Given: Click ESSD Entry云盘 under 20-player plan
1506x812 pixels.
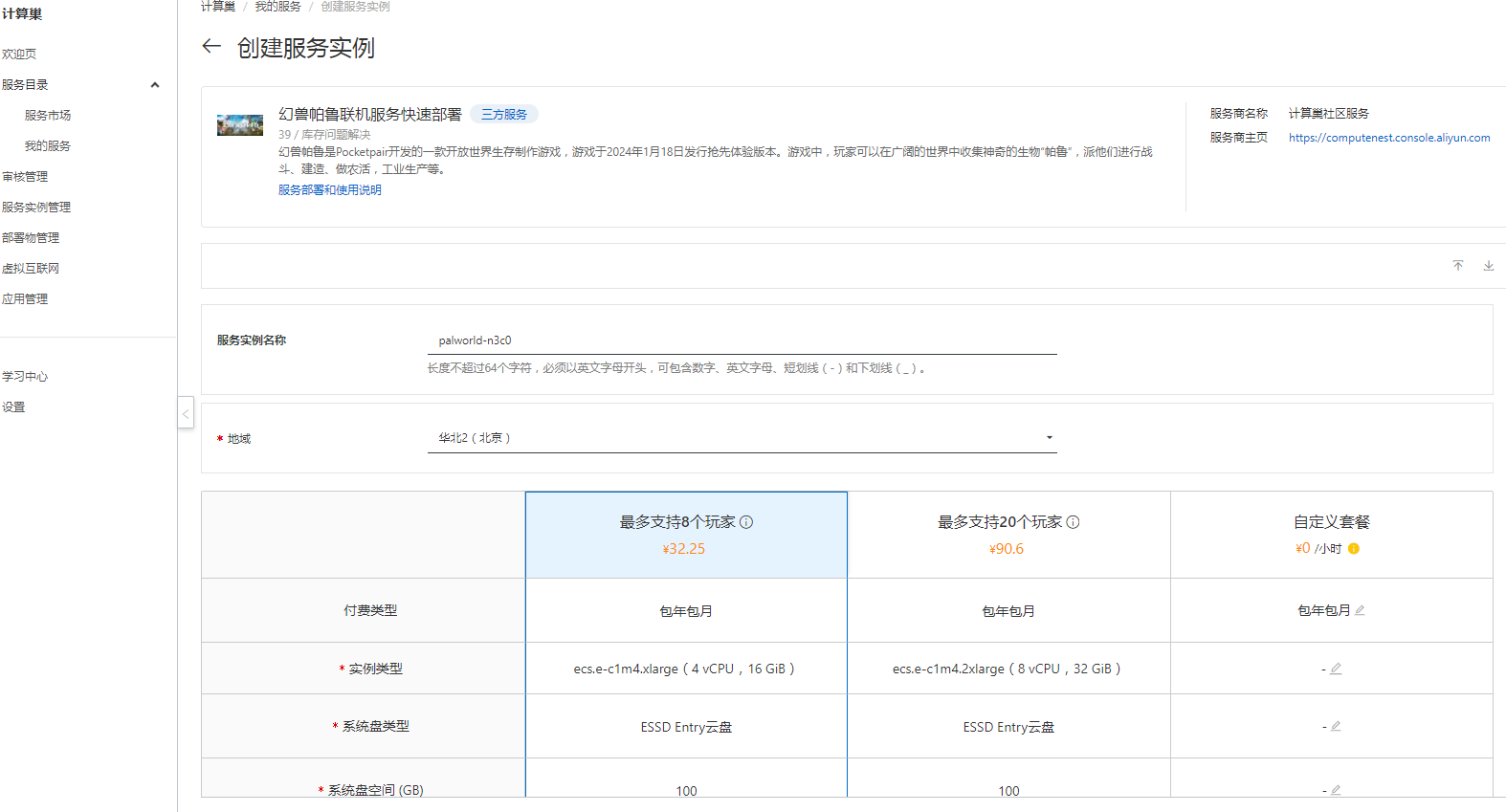Looking at the screenshot, I should pyautogui.click(x=1008, y=728).
